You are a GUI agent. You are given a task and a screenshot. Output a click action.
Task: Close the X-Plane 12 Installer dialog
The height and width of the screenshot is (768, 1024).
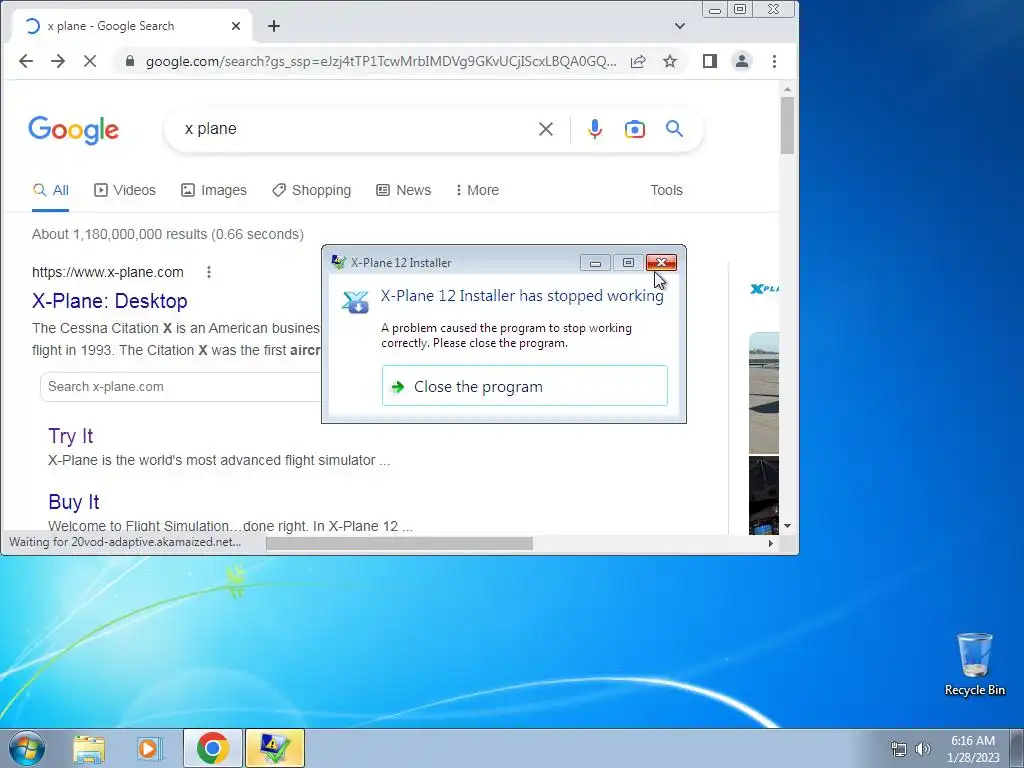(661, 263)
